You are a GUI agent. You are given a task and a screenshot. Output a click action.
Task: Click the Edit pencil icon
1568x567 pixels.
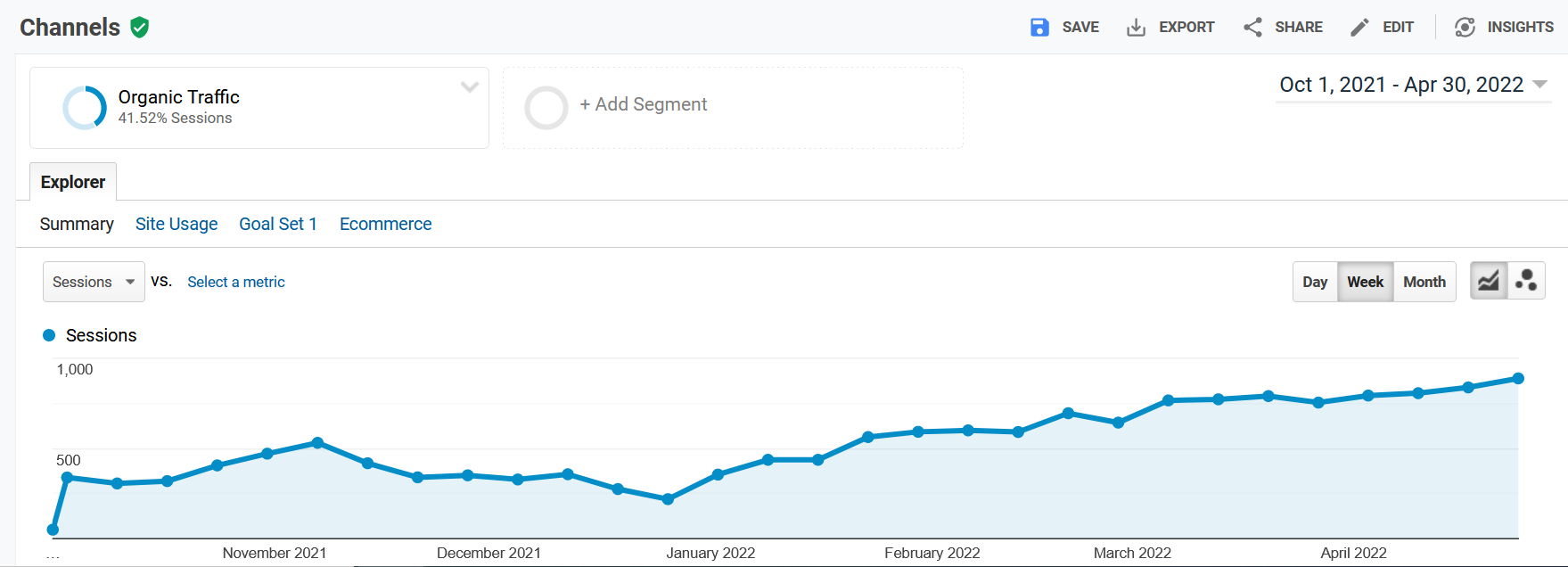pyautogui.click(x=1359, y=28)
